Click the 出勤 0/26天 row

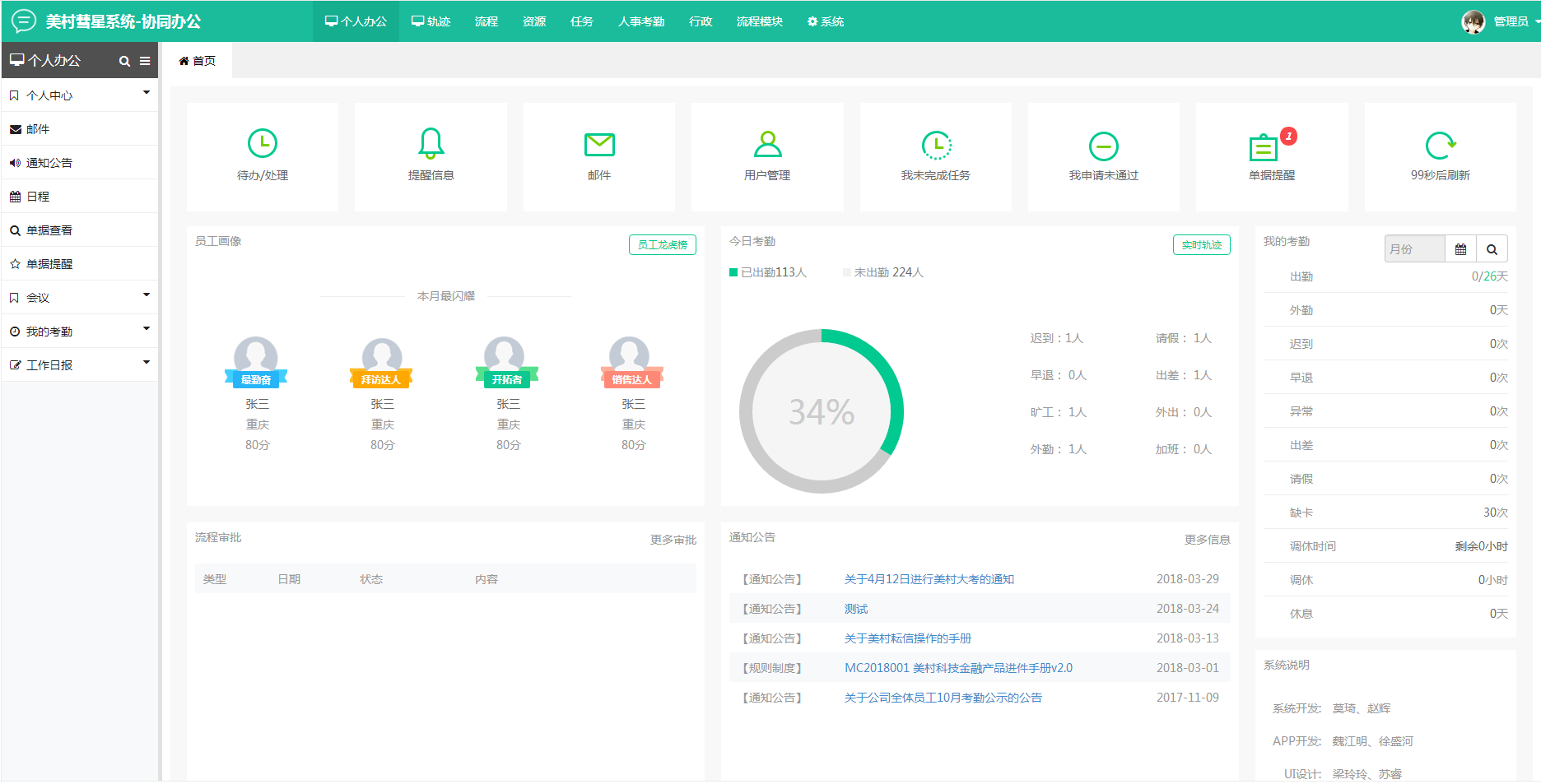1386,276
